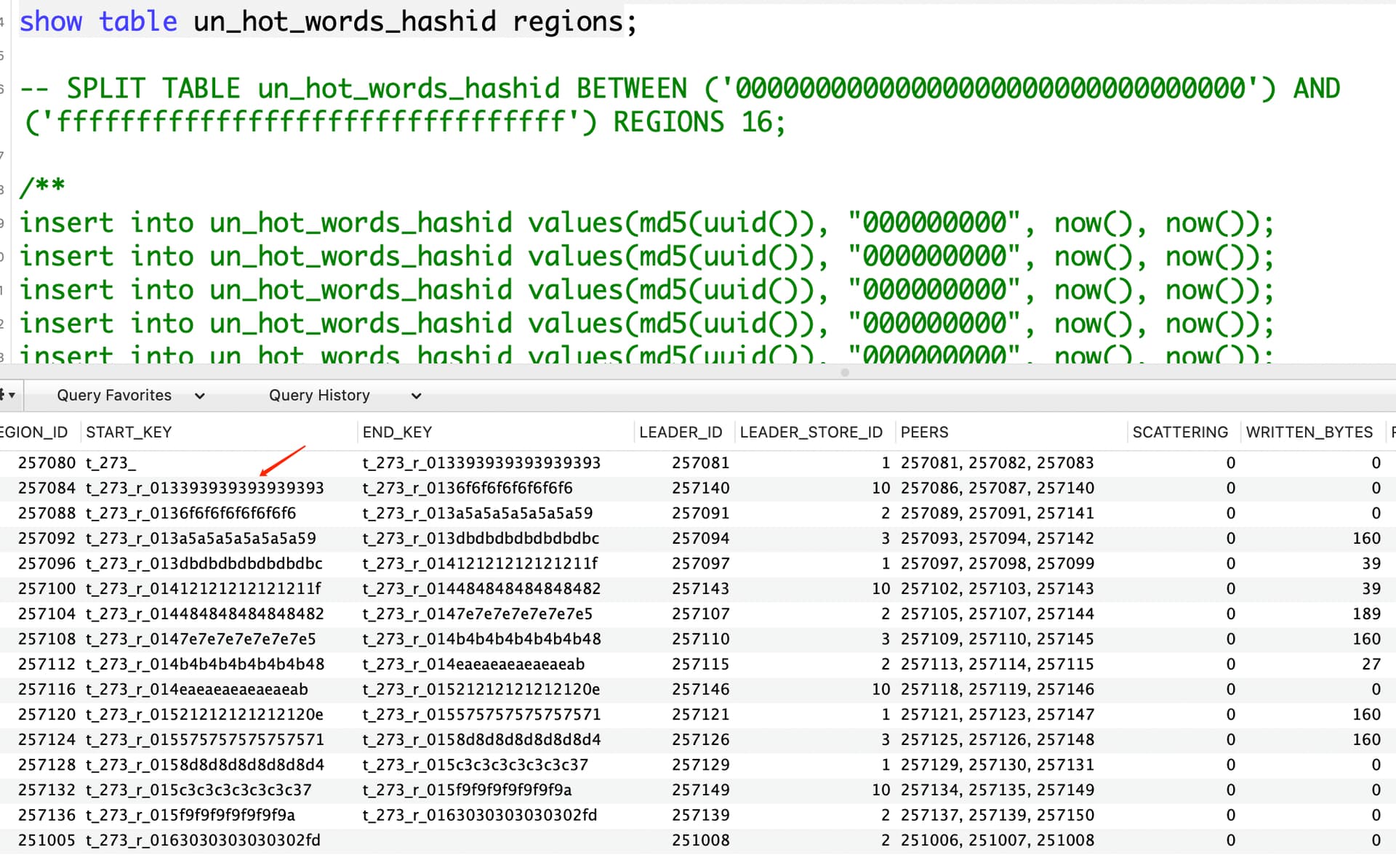The height and width of the screenshot is (868, 1396).
Task: Click the leader ID cell 257143
Action: (700, 588)
